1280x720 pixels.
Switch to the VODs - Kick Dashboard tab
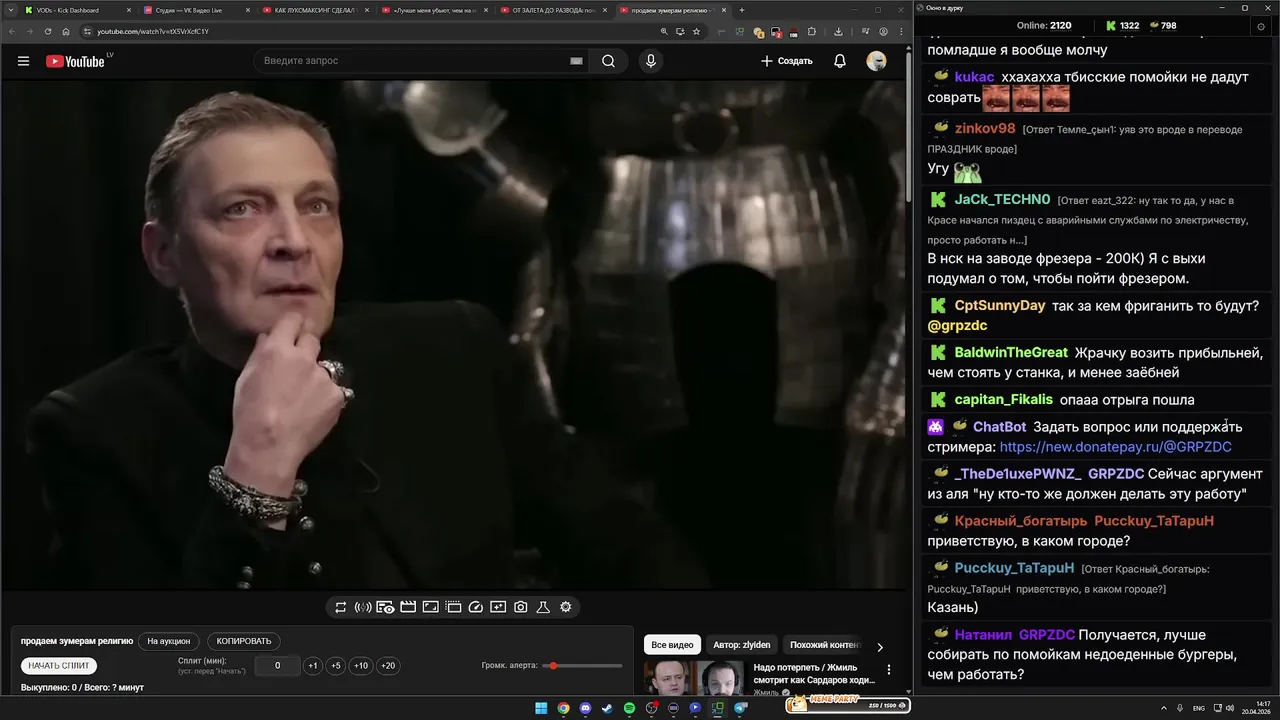75,10
